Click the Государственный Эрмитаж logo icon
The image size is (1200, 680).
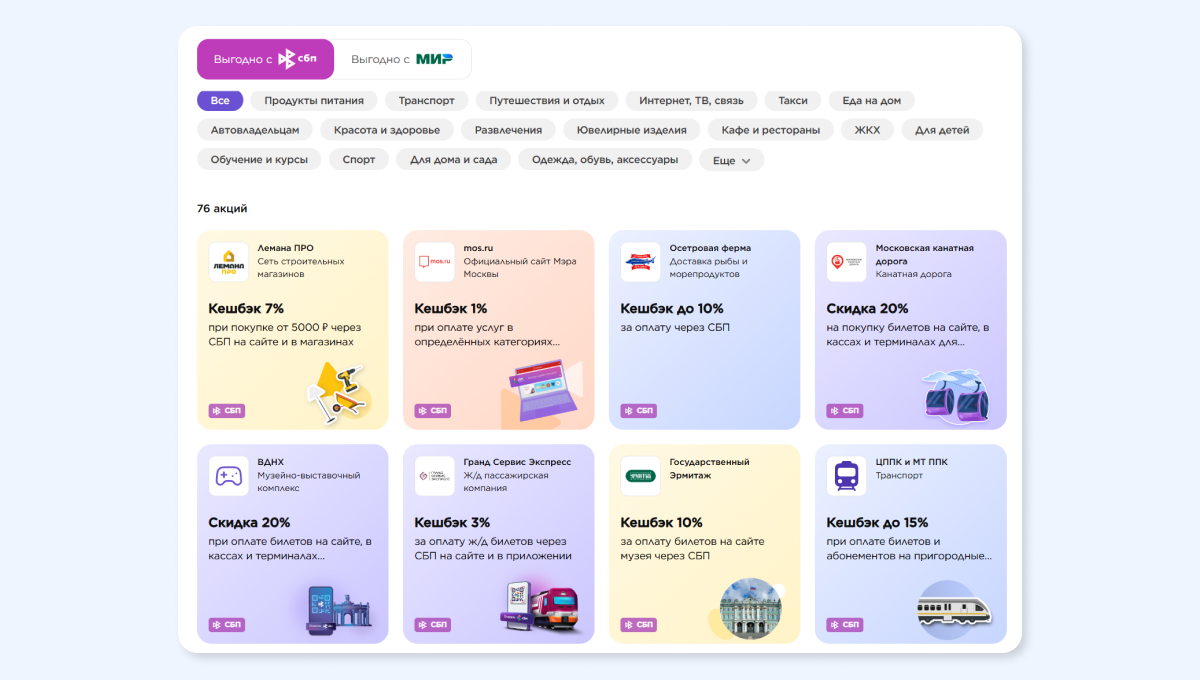tap(641, 476)
